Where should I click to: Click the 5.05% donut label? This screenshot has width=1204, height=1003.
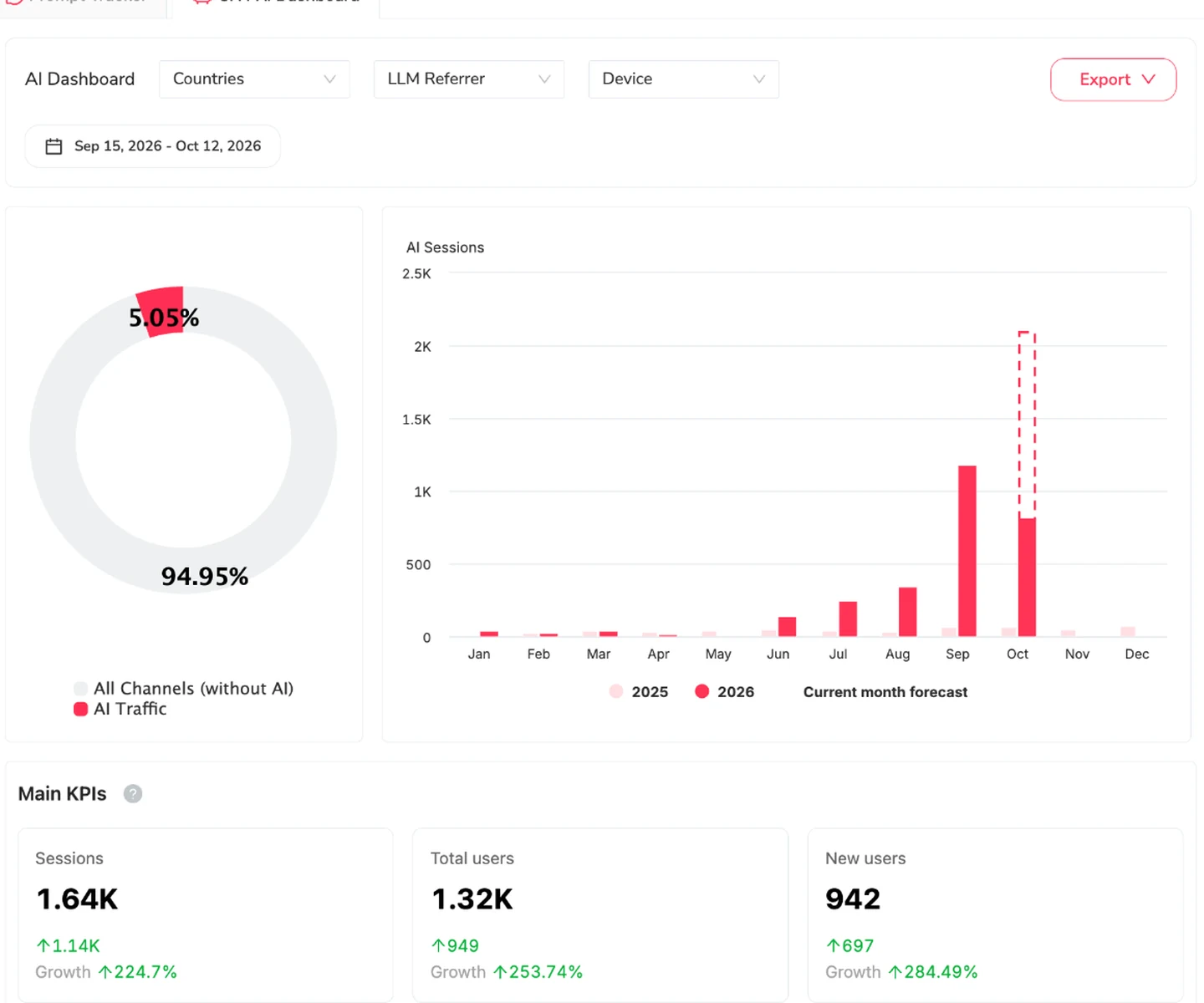[x=164, y=318]
